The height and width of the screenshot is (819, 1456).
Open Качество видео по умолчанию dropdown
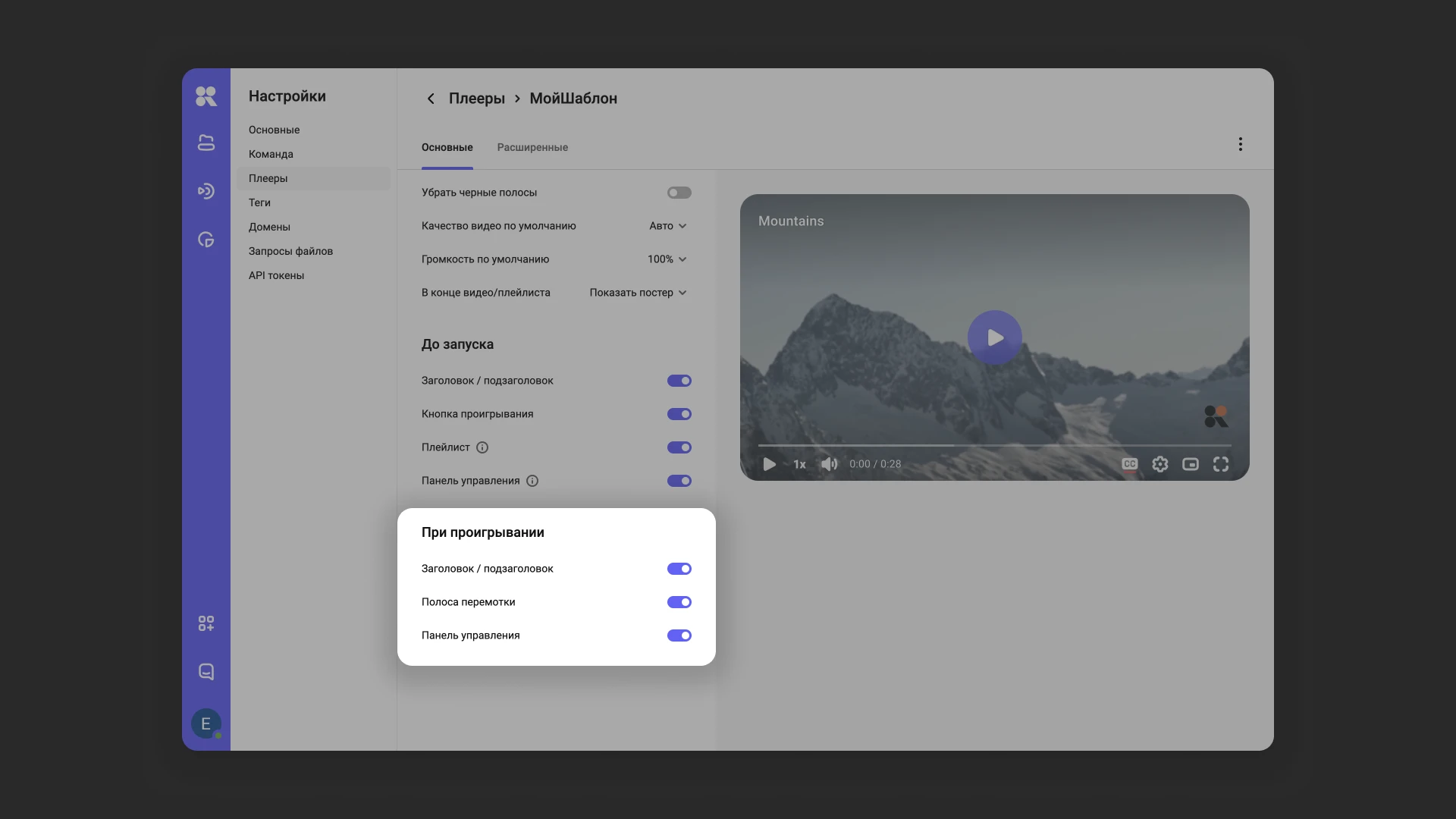tap(667, 226)
